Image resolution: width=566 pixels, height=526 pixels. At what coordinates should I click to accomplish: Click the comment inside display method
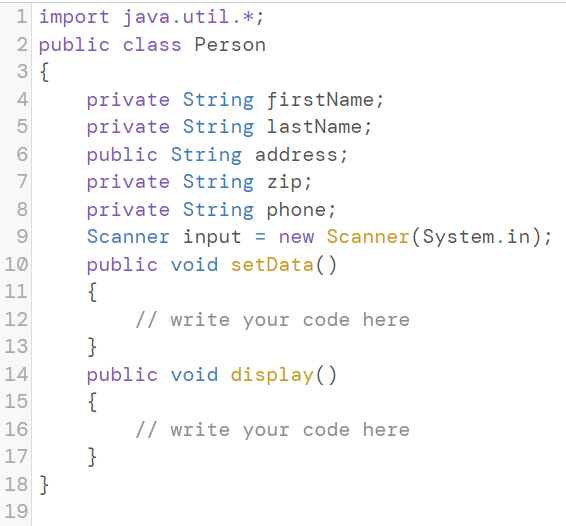coord(273,430)
